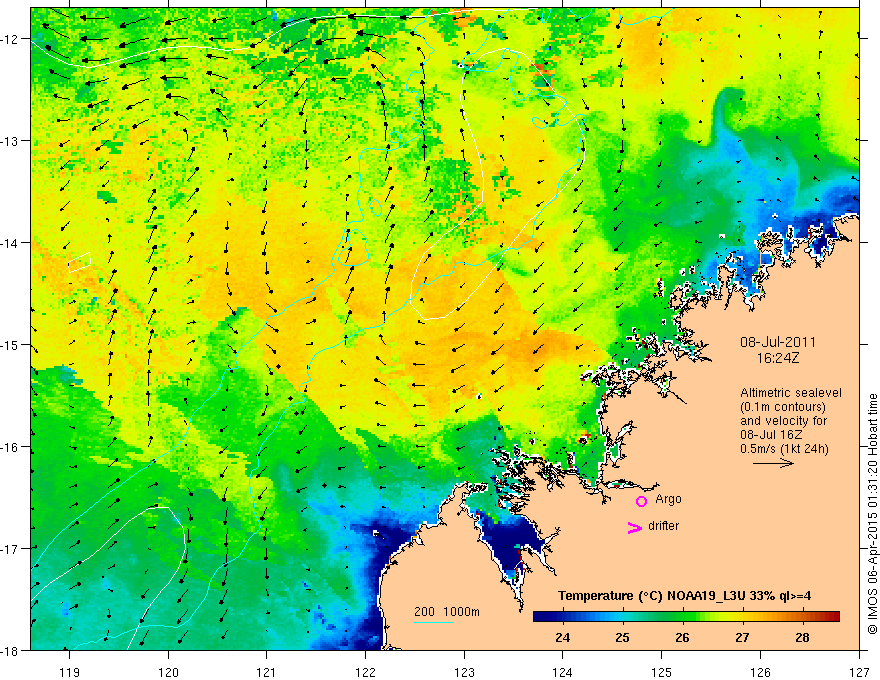Click the '-14' latitude axis label
Image resolution: width=880 pixels, height=680 pixels.
[x=11, y=243]
